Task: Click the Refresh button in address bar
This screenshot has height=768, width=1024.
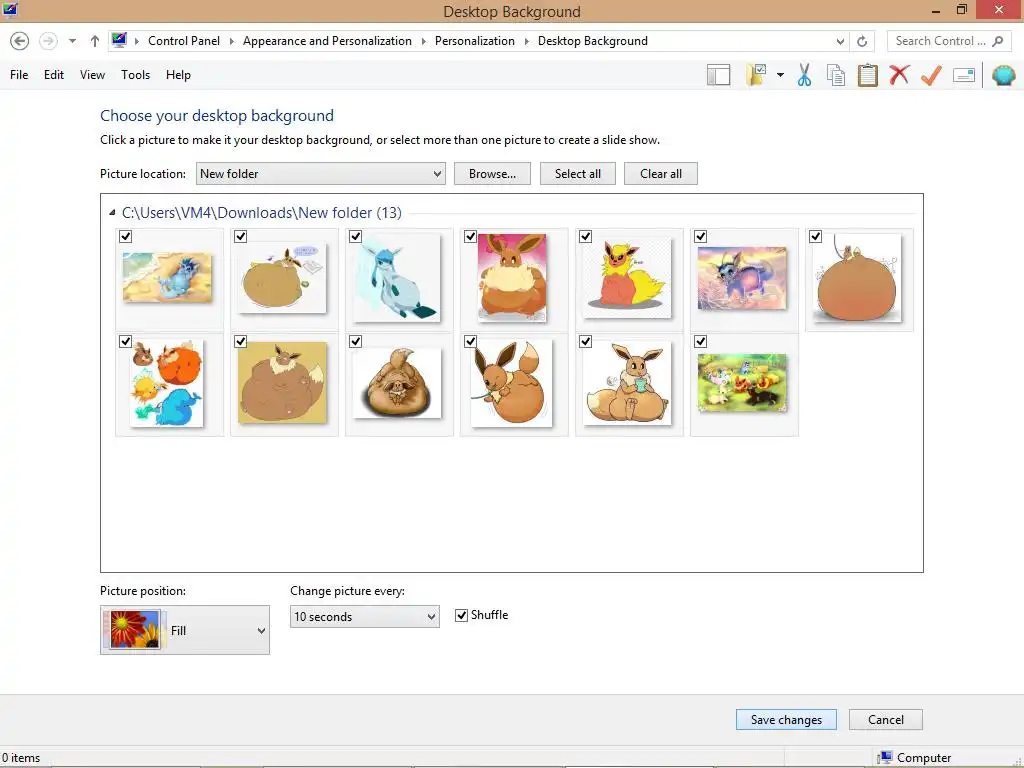Action: 862,41
